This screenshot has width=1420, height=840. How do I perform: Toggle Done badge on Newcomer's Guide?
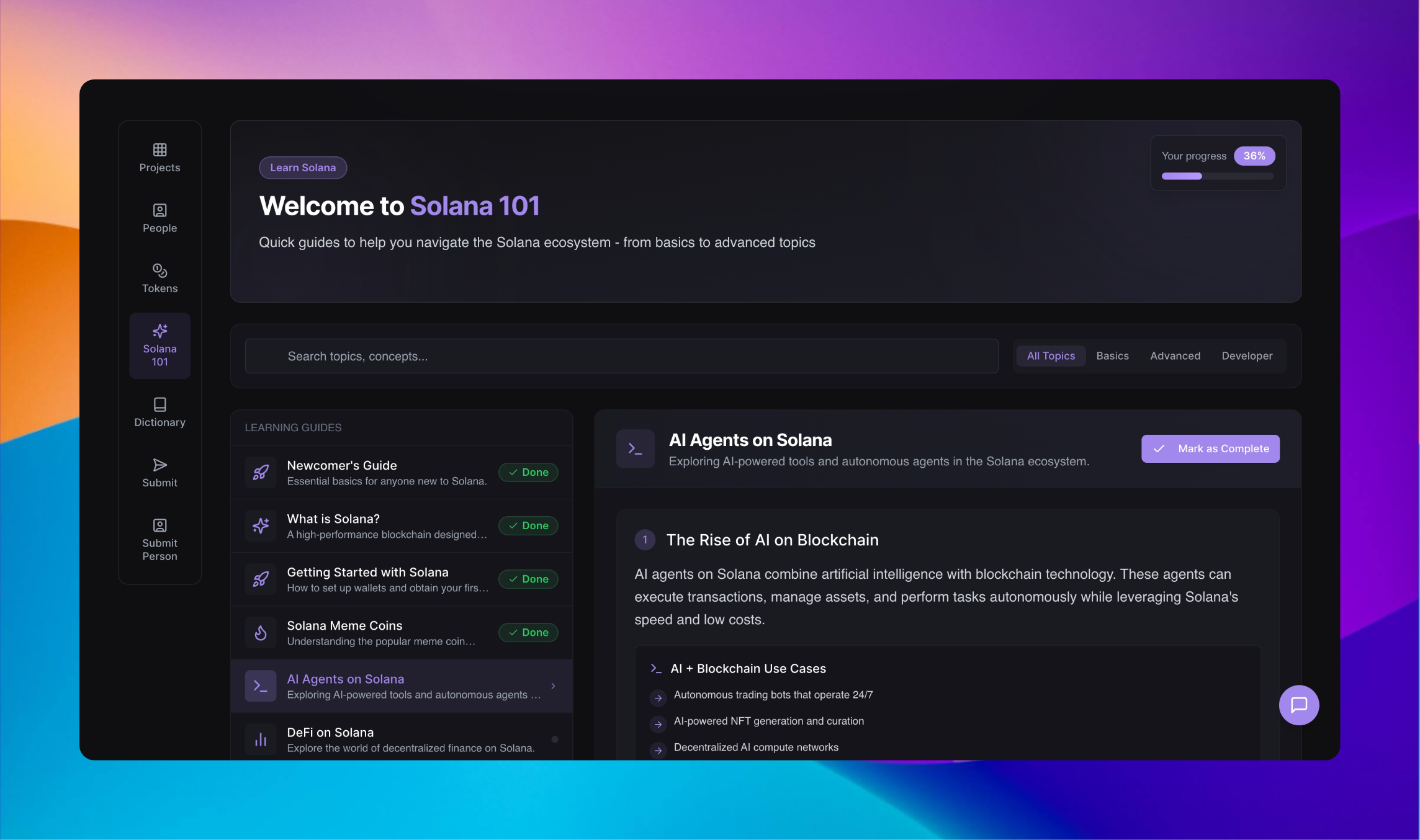click(x=528, y=472)
